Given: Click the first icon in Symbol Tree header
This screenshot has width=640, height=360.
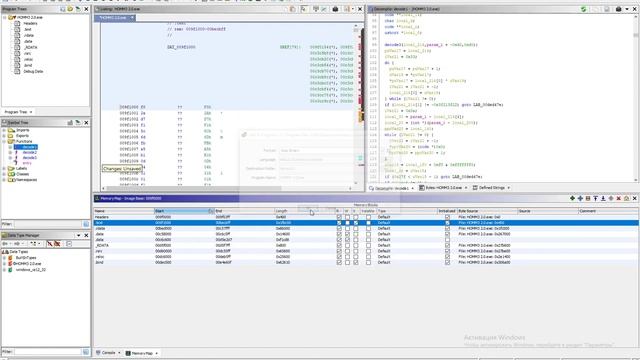Looking at the screenshot, I should [x=70, y=122].
